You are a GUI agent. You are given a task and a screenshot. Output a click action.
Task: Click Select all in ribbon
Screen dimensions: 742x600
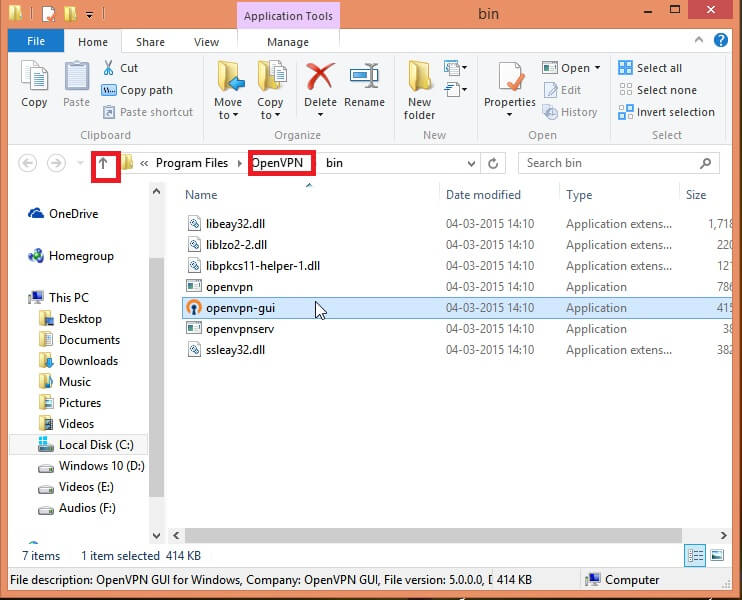tap(650, 68)
